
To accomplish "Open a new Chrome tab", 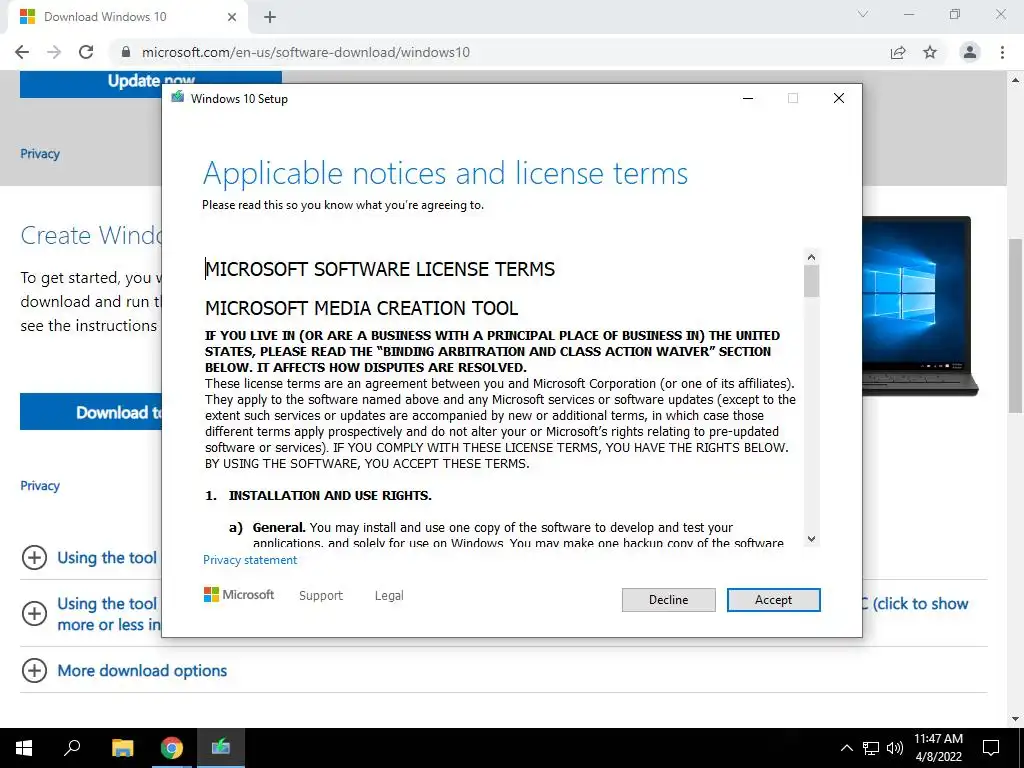I will point(270,17).
